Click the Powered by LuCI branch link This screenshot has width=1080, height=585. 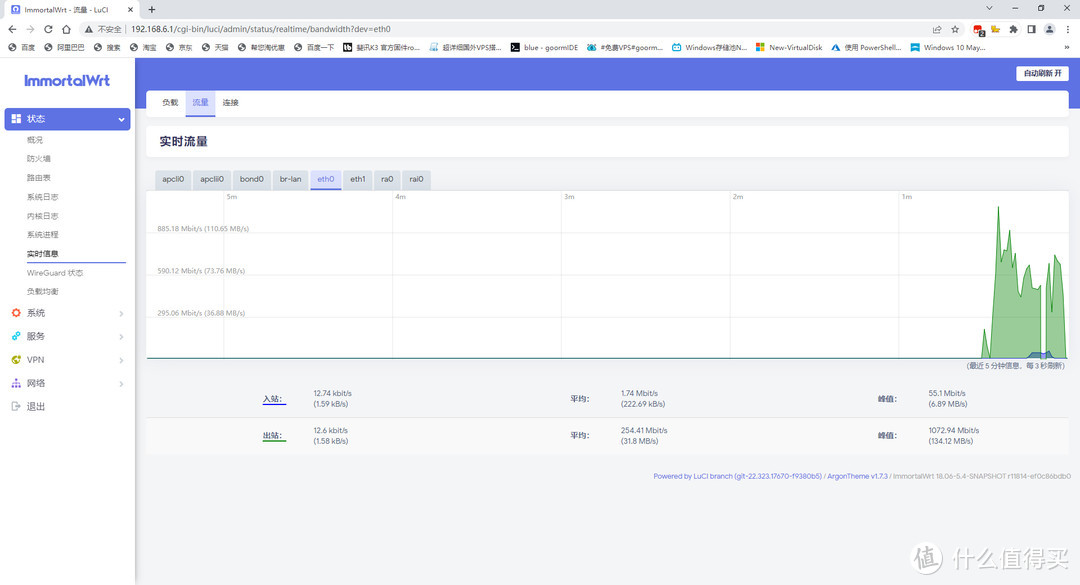point(737,476)
